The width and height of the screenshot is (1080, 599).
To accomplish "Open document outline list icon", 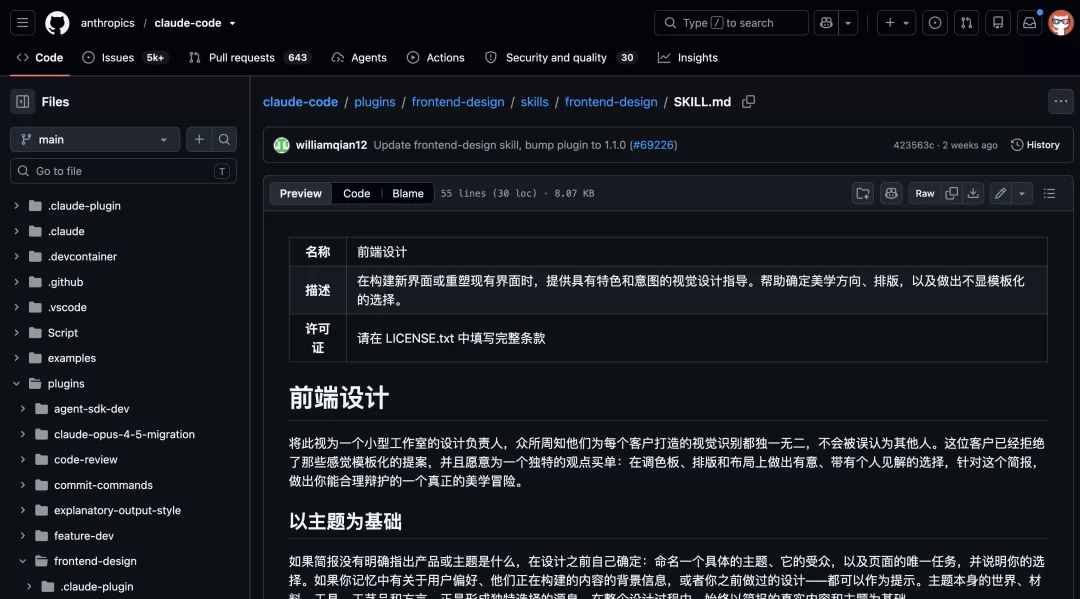I will point(1050,193).
